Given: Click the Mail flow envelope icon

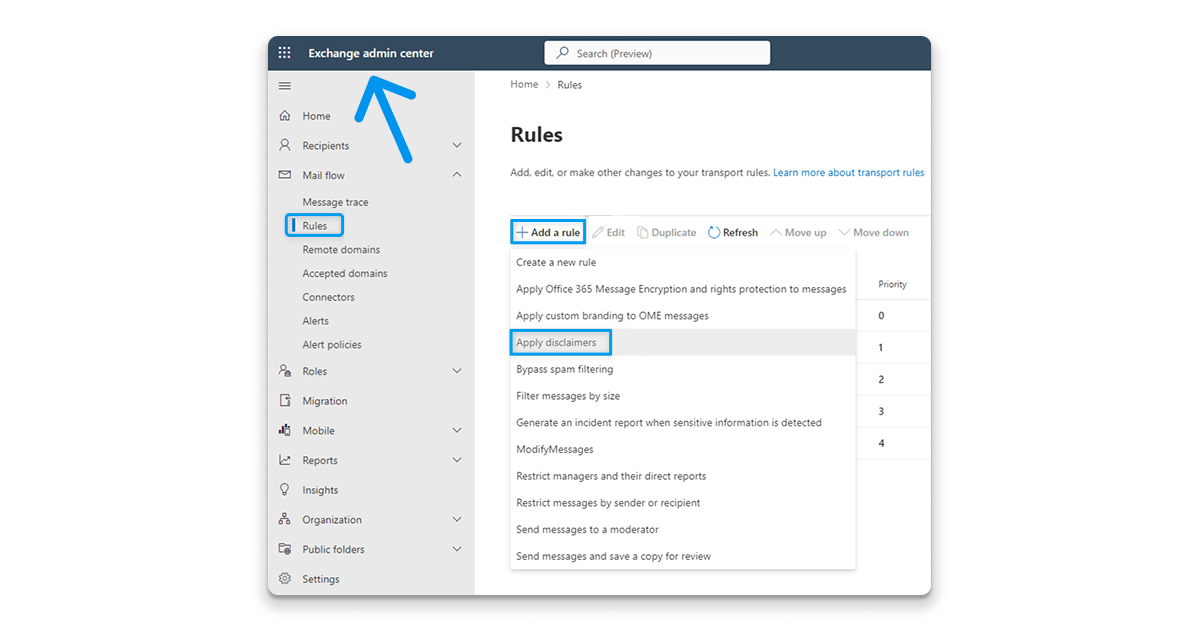Looking at the screenshot, I should 285,175.
